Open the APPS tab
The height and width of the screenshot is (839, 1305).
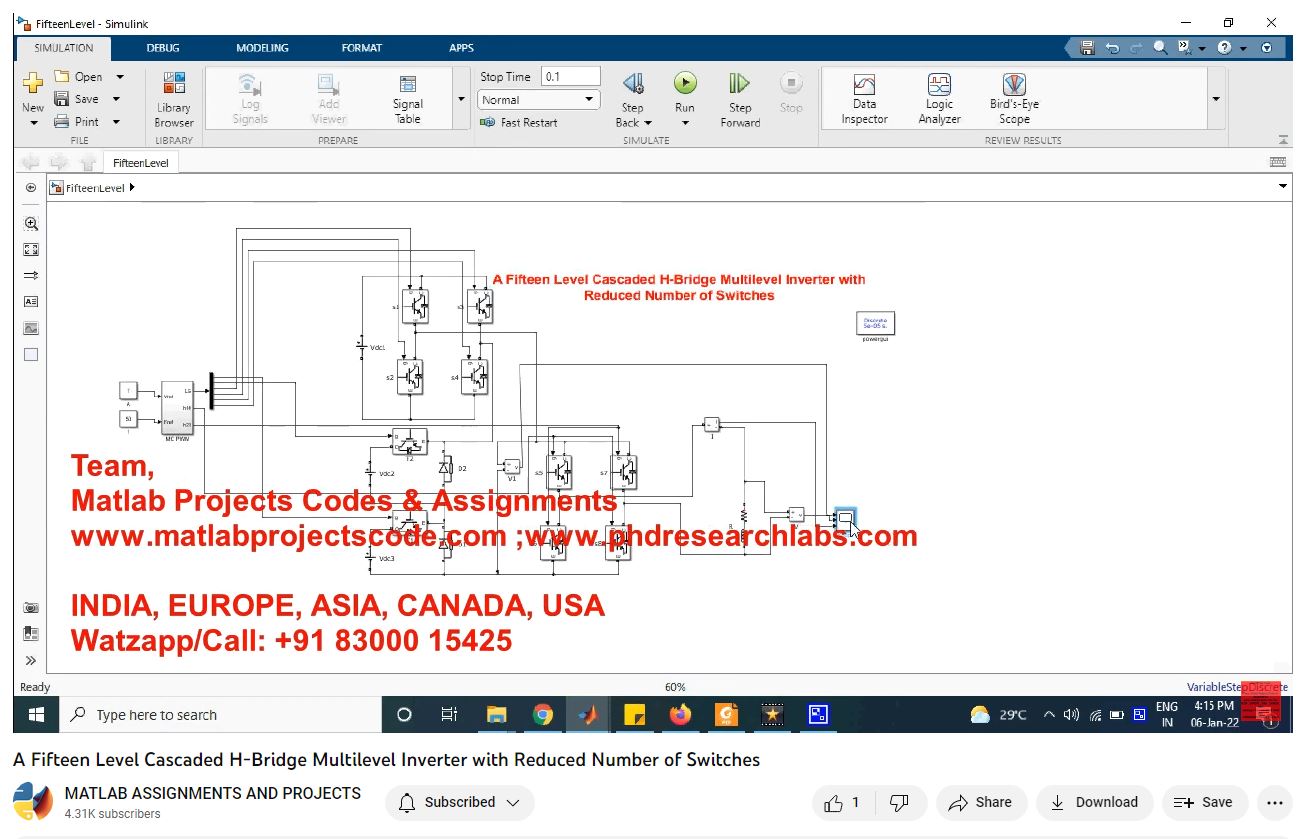tap(461, 48)
